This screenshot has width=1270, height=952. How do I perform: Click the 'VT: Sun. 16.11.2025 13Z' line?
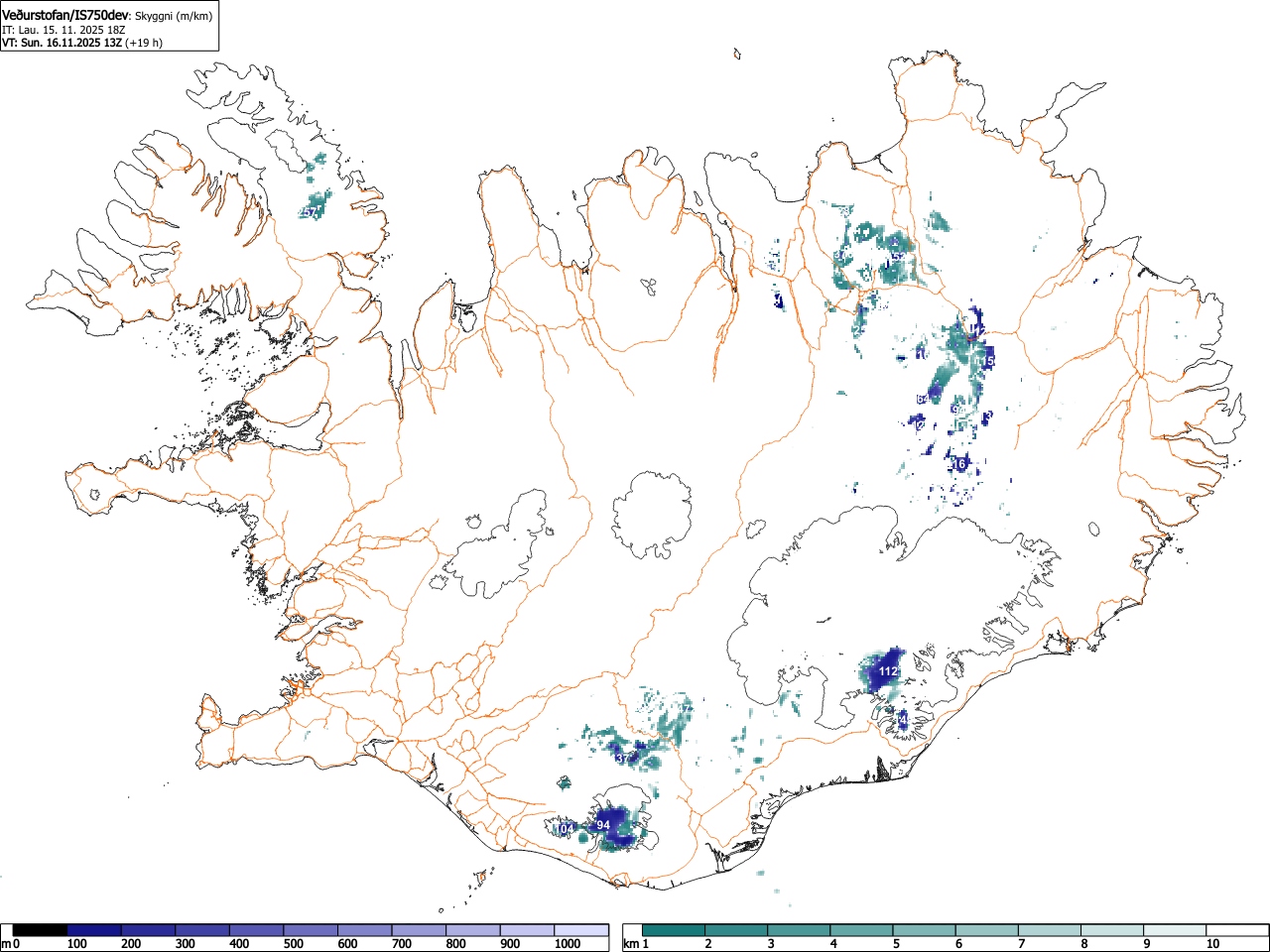coord(62,43)
